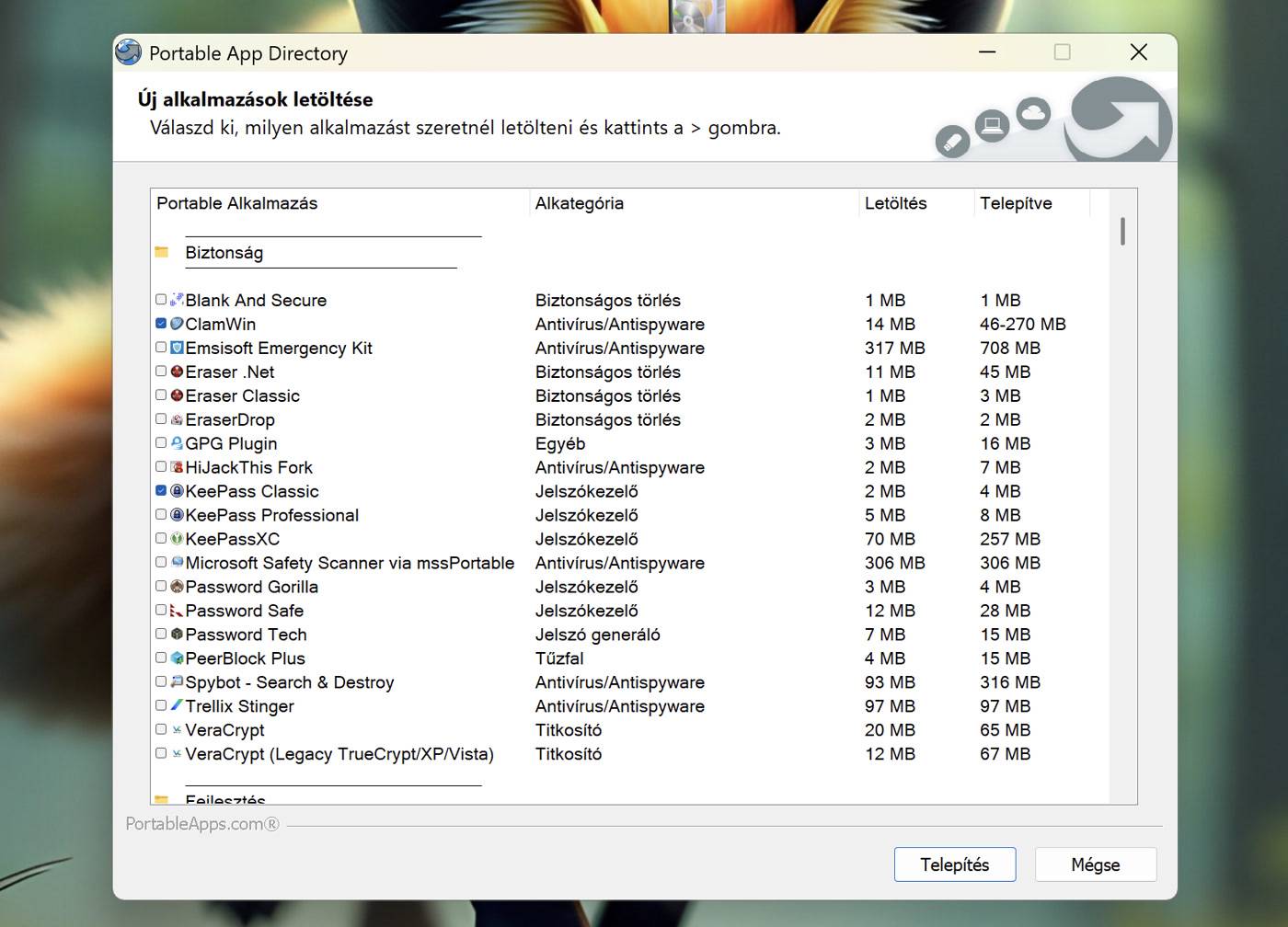Image resolution: width=1288 pixels, height=927 pixels.
Task: Click the app list scrollbar thumb
Action: pyautogui.click(x=1122, y=231)
